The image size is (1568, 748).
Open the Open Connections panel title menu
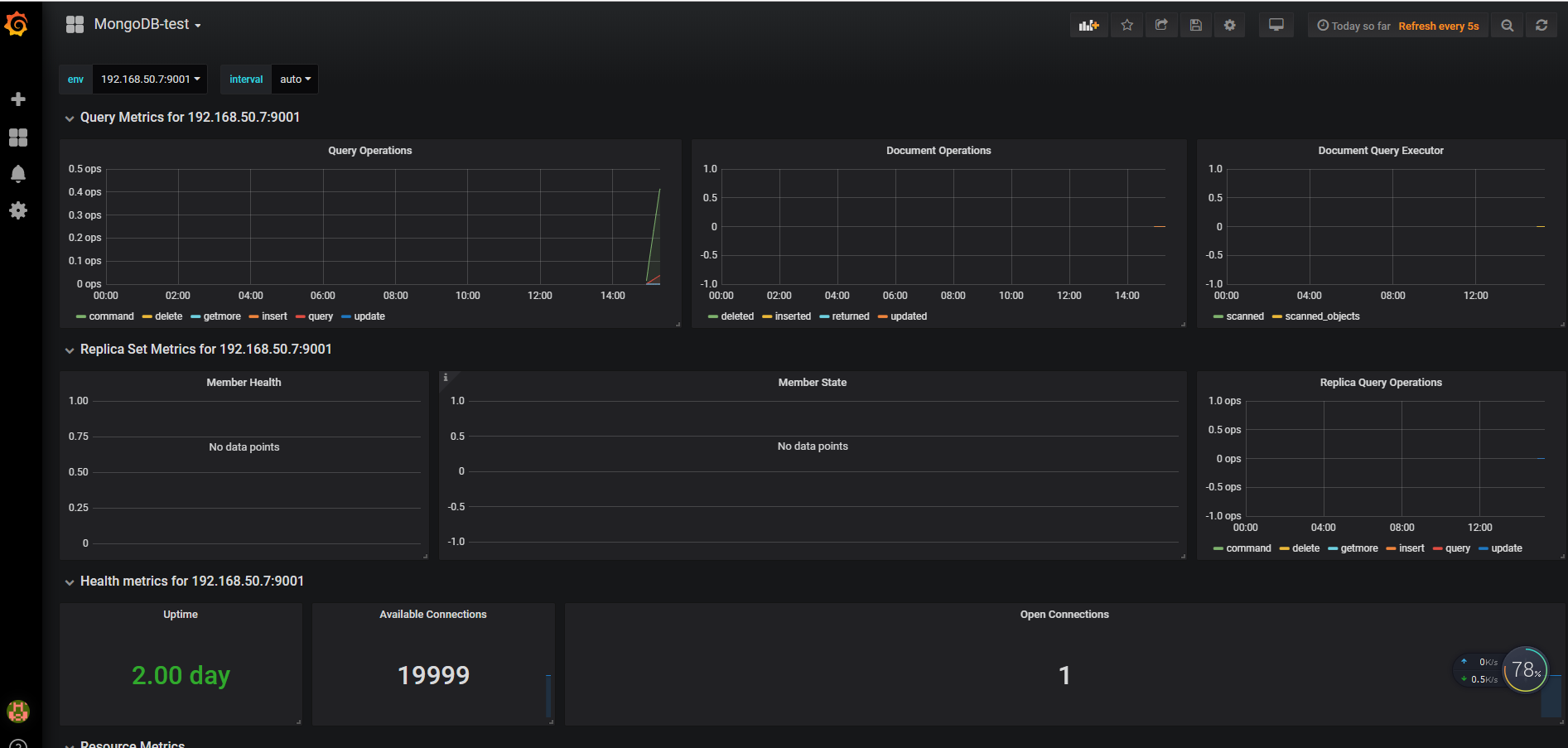pyautogui.click(x=1064, y=615)
